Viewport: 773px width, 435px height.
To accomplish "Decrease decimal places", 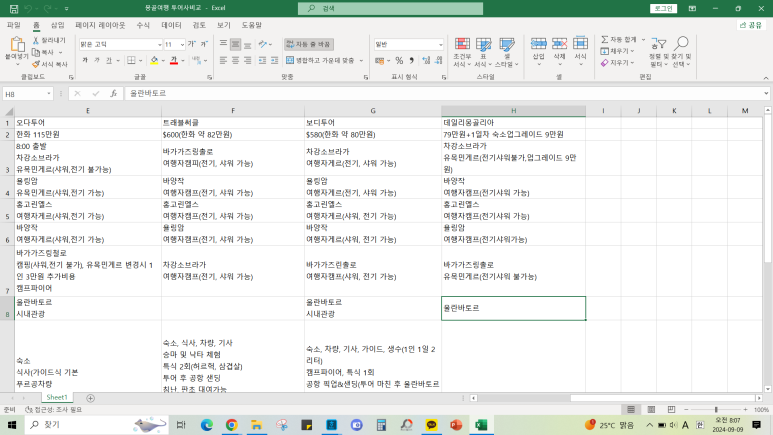I will (x=438, y=61).
